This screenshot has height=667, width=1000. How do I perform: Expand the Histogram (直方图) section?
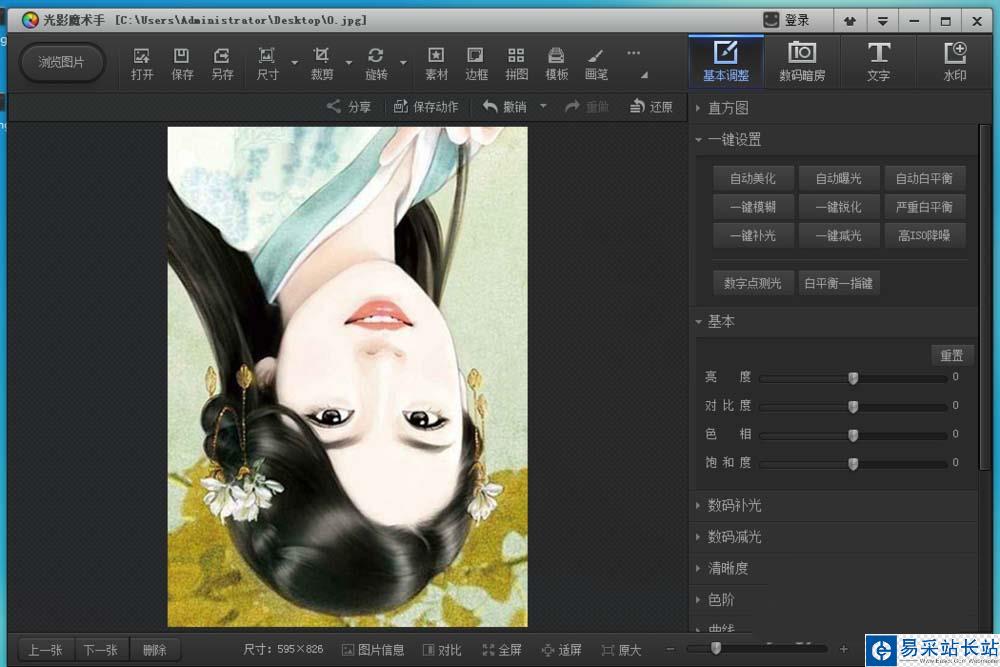pos(728,108)
